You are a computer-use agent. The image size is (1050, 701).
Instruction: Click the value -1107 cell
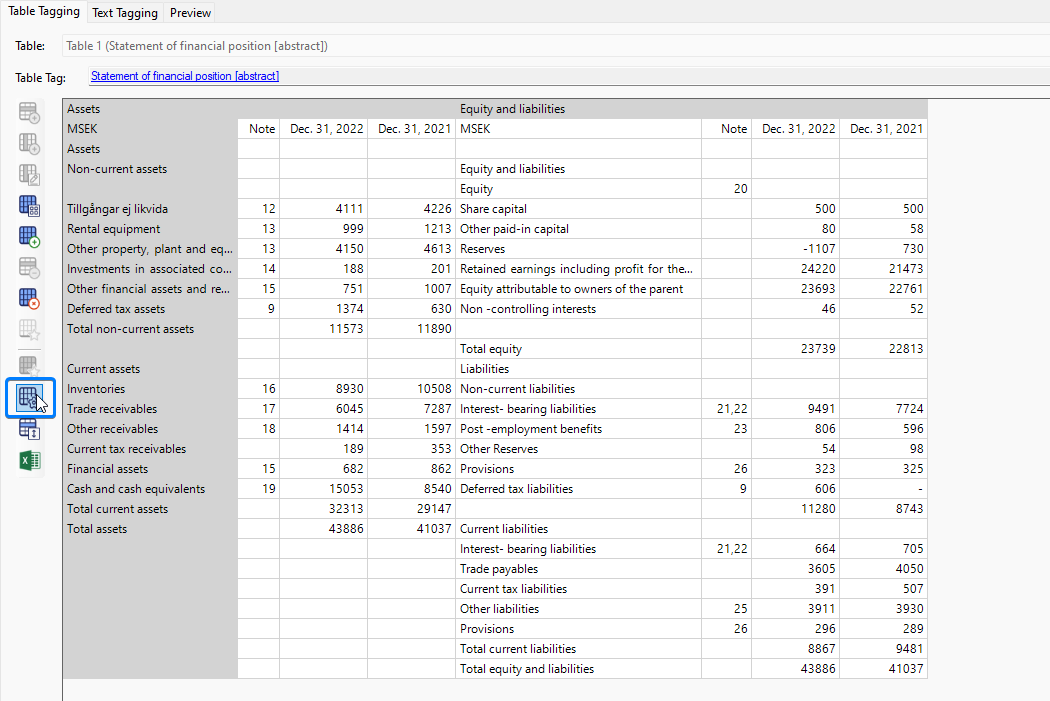796,249
